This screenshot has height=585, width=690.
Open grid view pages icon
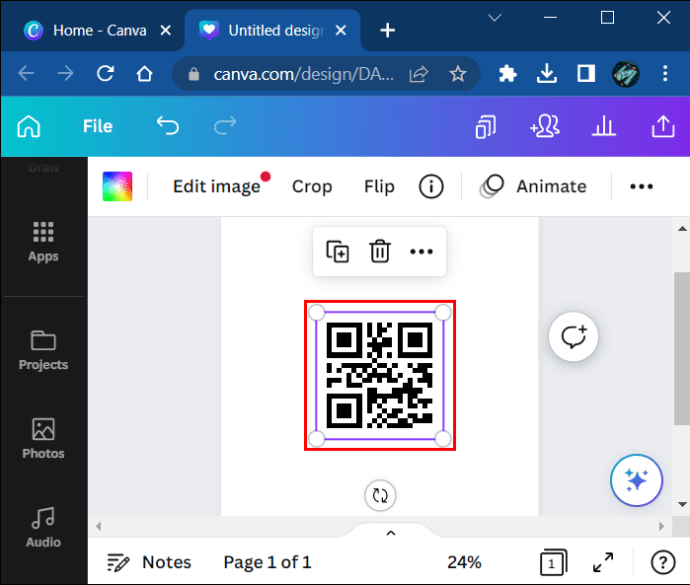[554, 563]
